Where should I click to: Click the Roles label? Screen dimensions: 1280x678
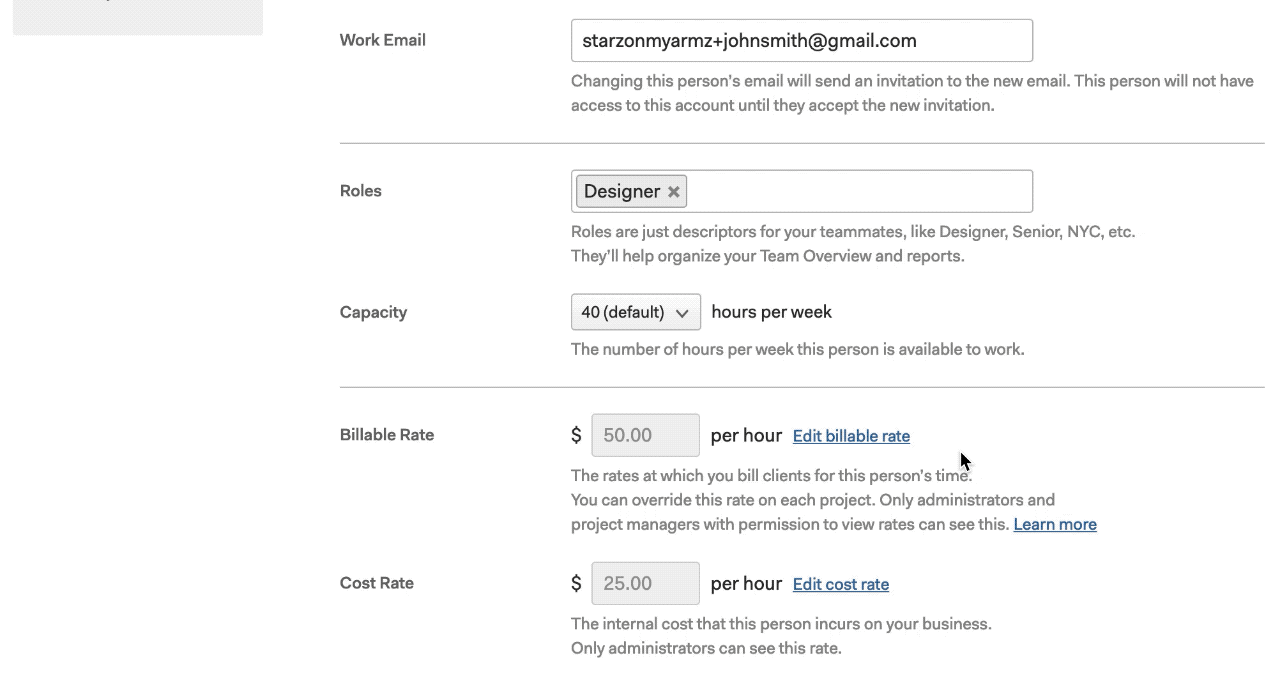[x=361, y=191]
